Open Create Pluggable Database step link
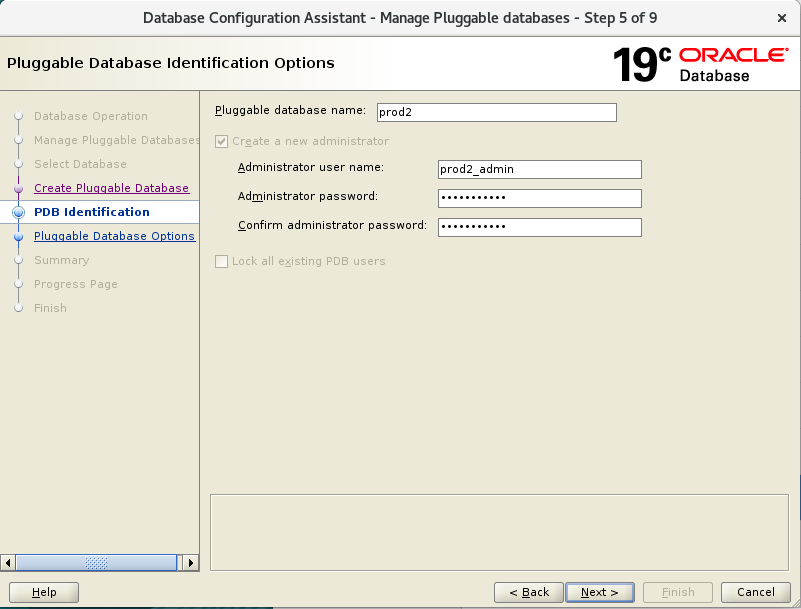Viewport: 801px width, 609px height. click(111, 188)
